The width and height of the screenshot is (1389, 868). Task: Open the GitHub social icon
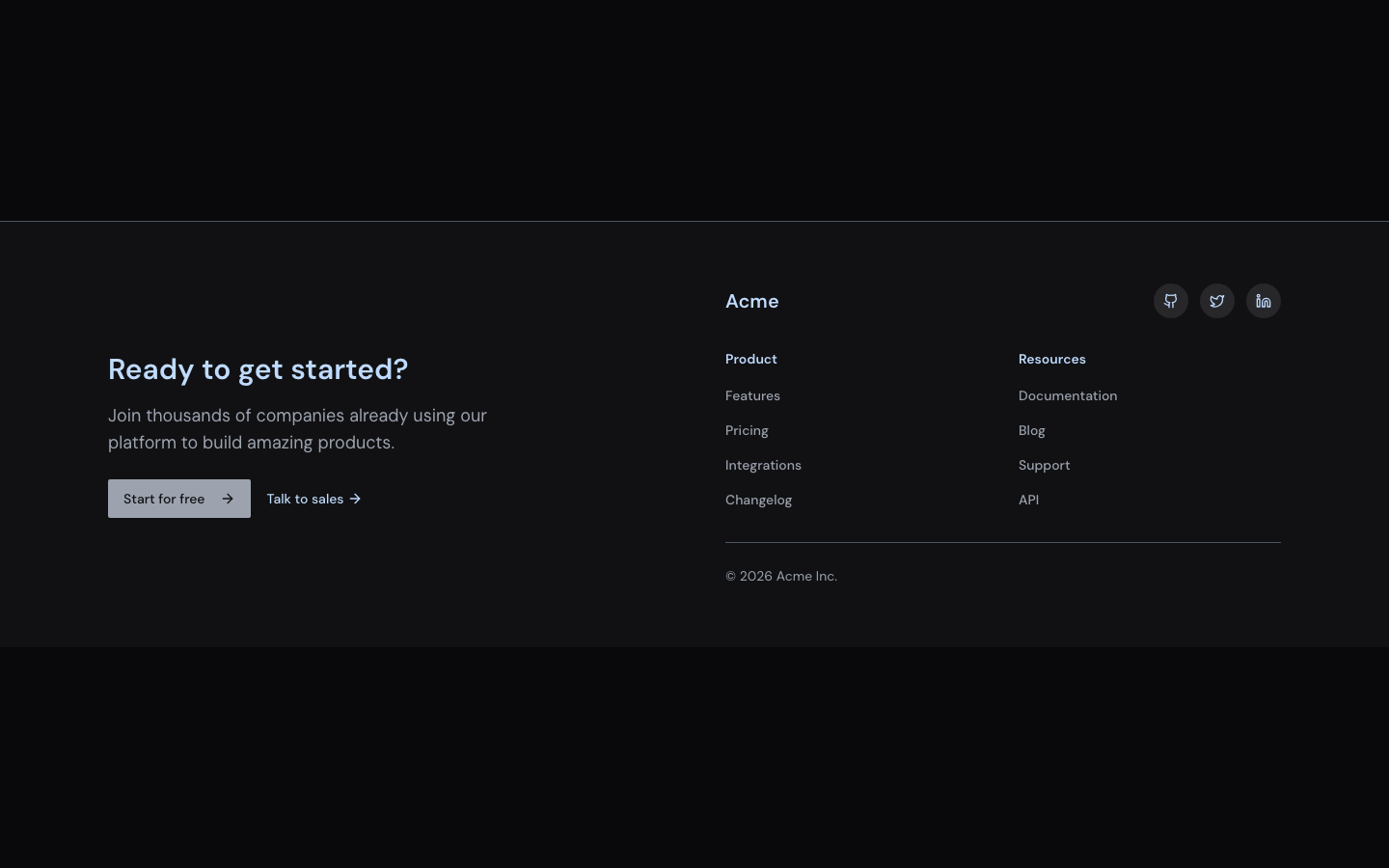1170,301
